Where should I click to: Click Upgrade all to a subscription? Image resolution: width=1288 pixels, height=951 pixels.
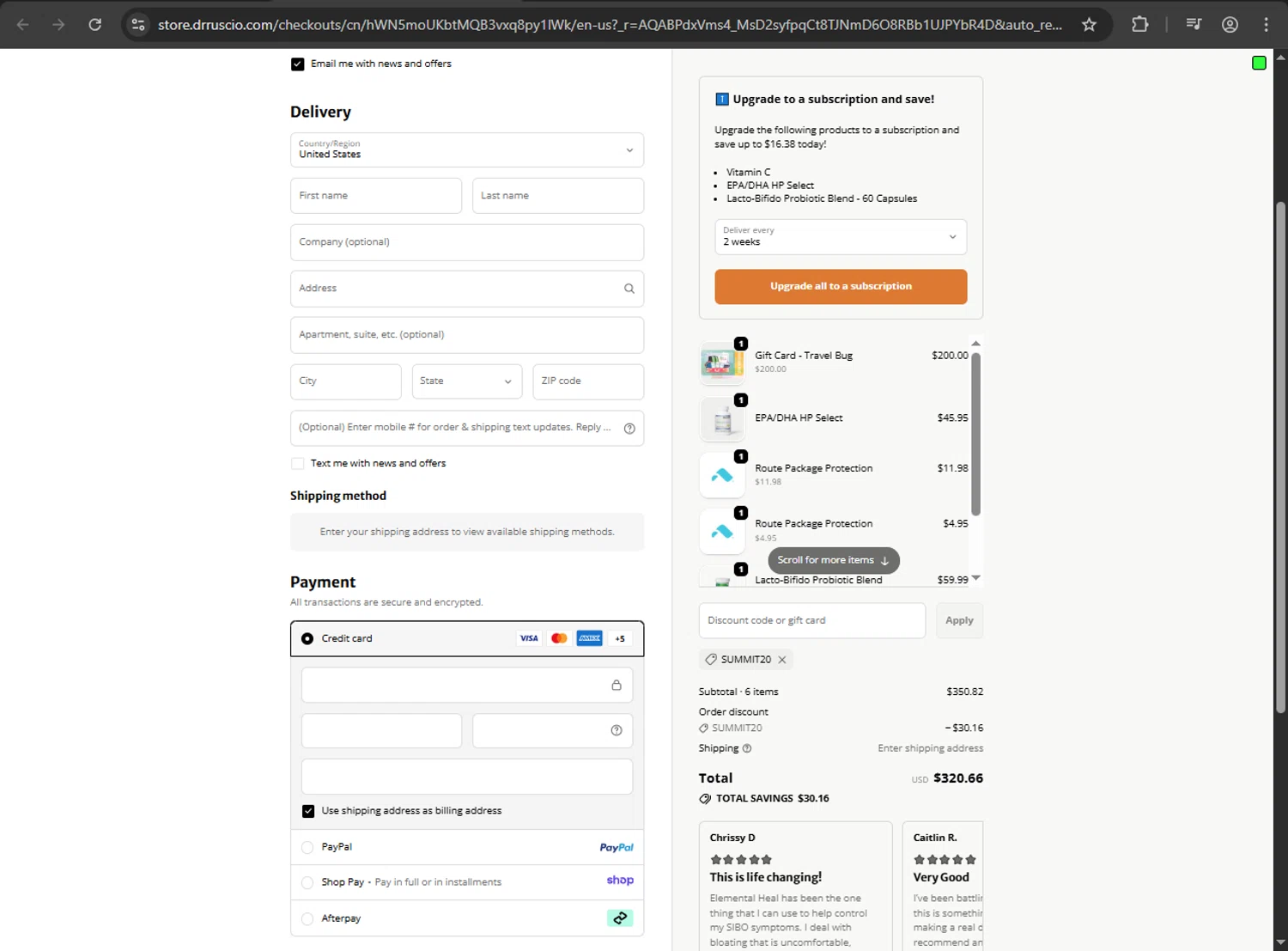[x=841, y=287]
